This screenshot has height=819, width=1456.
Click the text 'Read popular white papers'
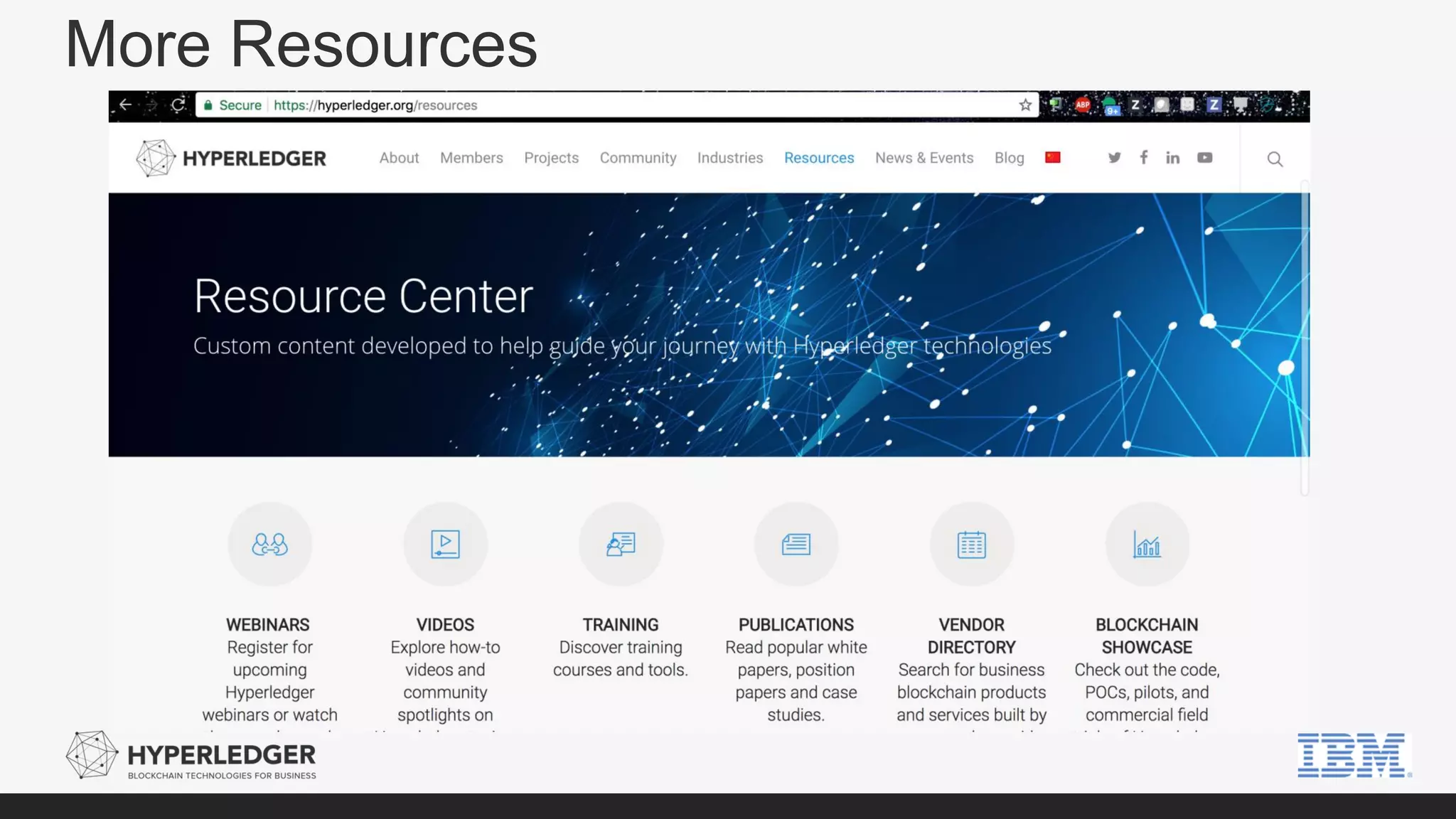(x=796, y=648)
